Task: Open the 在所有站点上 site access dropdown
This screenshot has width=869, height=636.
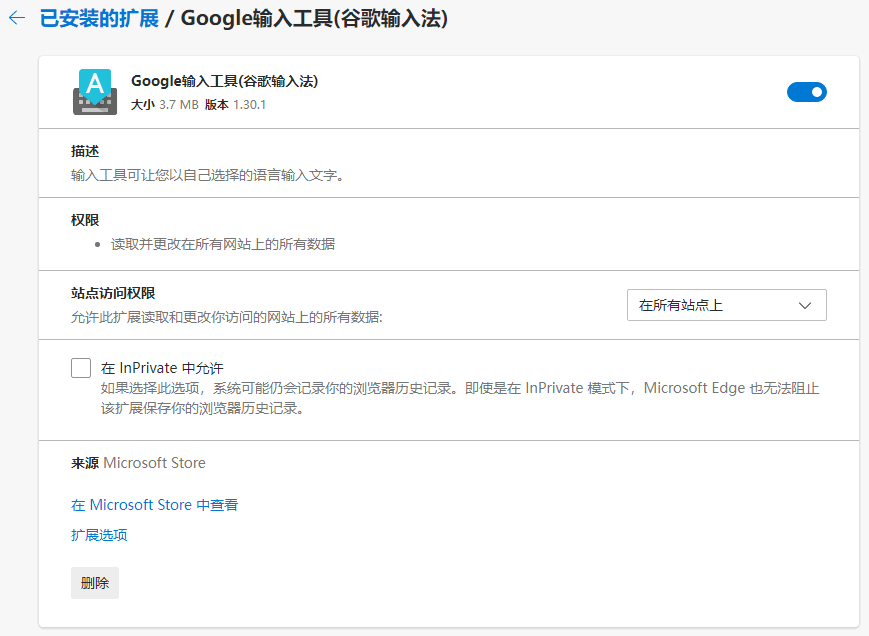Action: pos(727,305)
